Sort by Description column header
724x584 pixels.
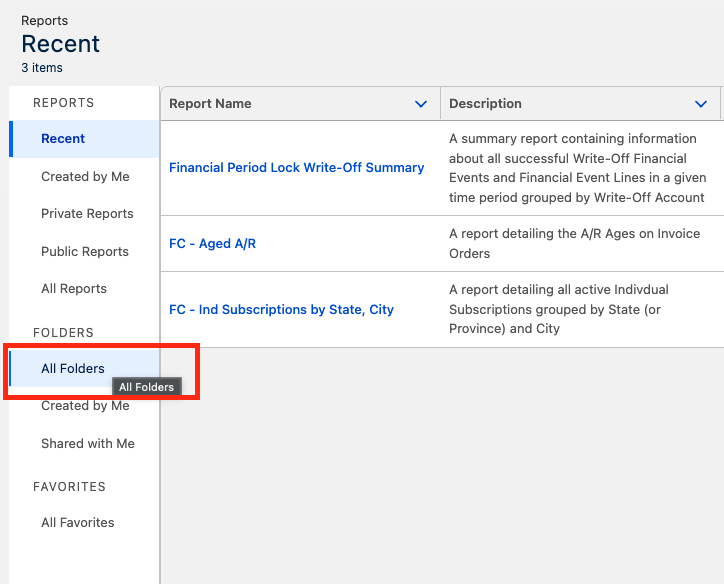click(485, 103)
